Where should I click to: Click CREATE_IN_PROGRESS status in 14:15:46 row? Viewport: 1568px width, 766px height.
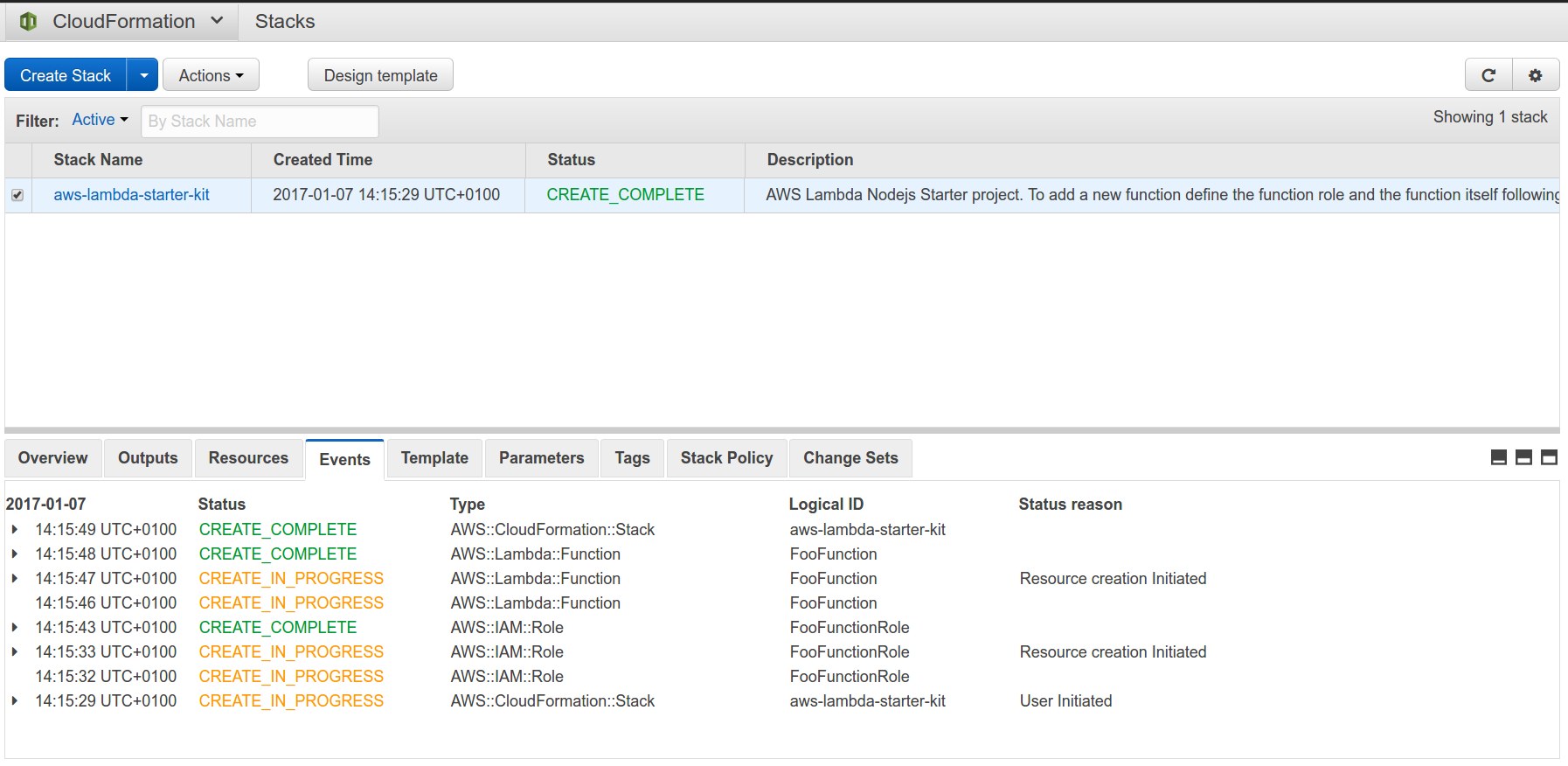point(291,603)
